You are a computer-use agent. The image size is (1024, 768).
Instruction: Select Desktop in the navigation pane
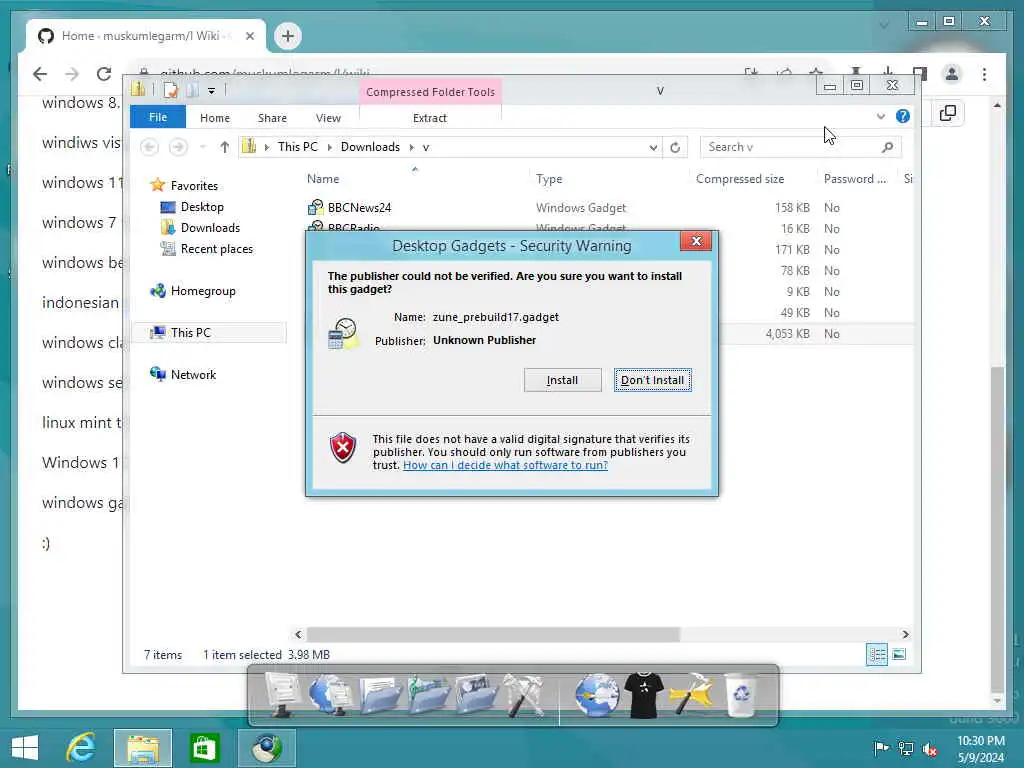202,207
